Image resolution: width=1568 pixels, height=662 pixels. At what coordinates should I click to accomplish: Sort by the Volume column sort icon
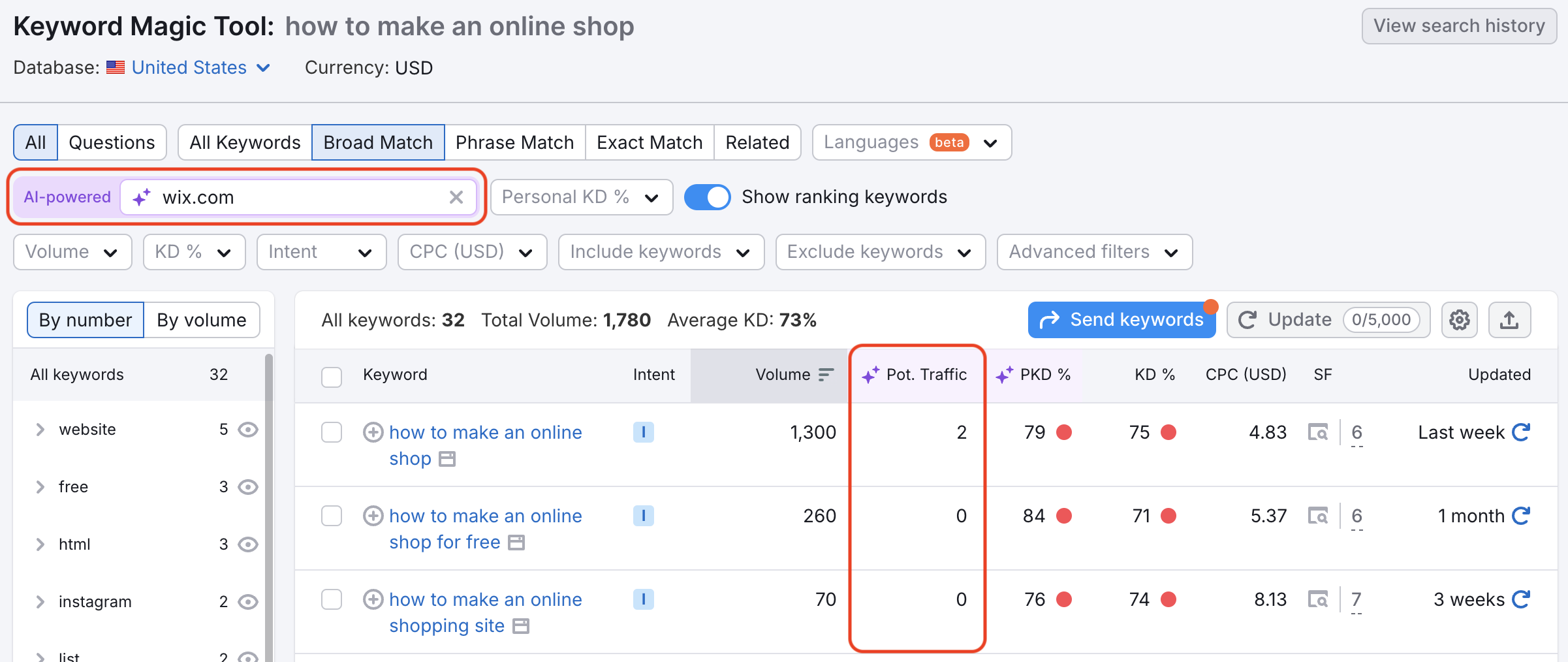[x=826, y=374]
